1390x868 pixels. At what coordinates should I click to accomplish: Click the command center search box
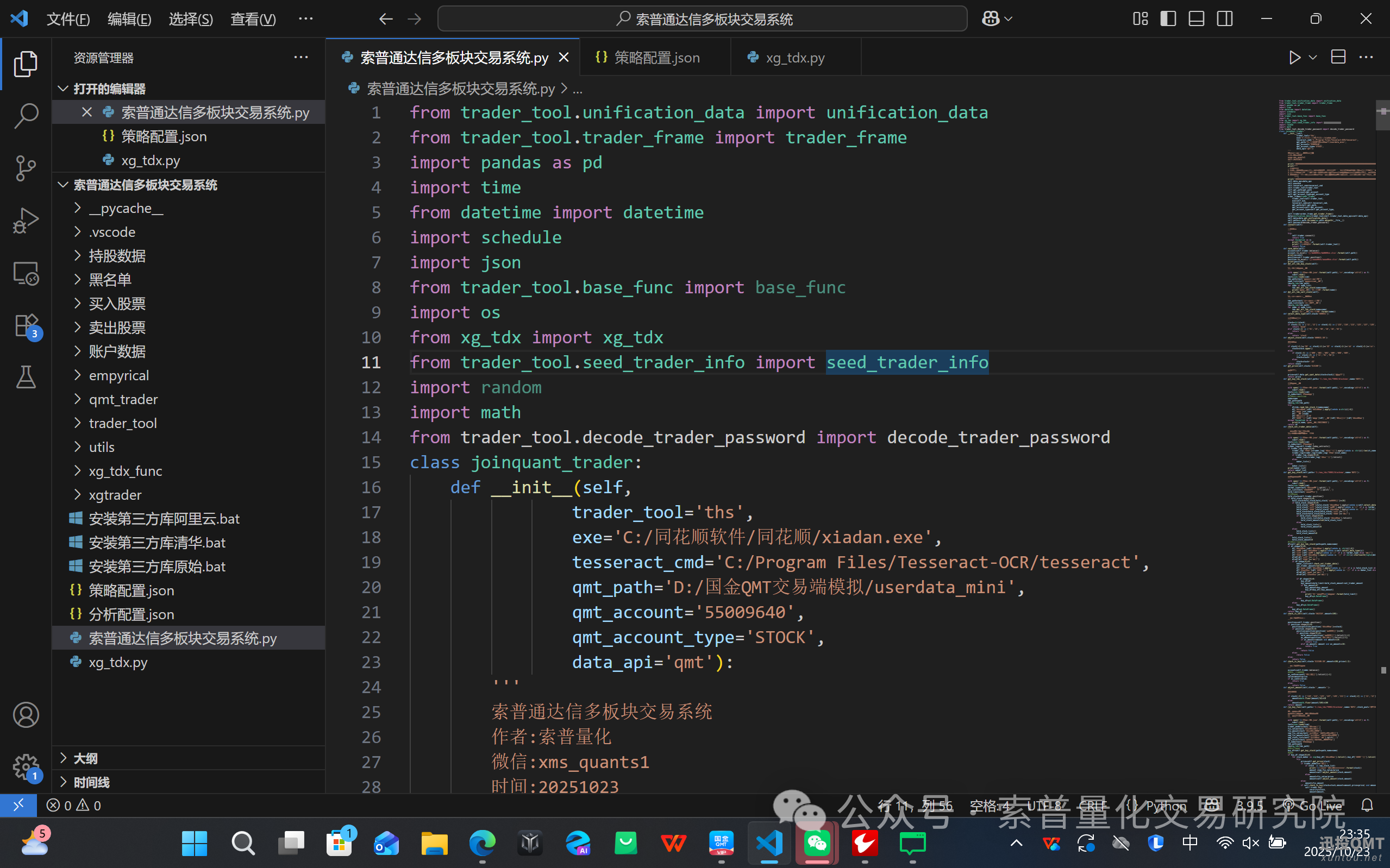pyautogui.click(x=702, y=19)
